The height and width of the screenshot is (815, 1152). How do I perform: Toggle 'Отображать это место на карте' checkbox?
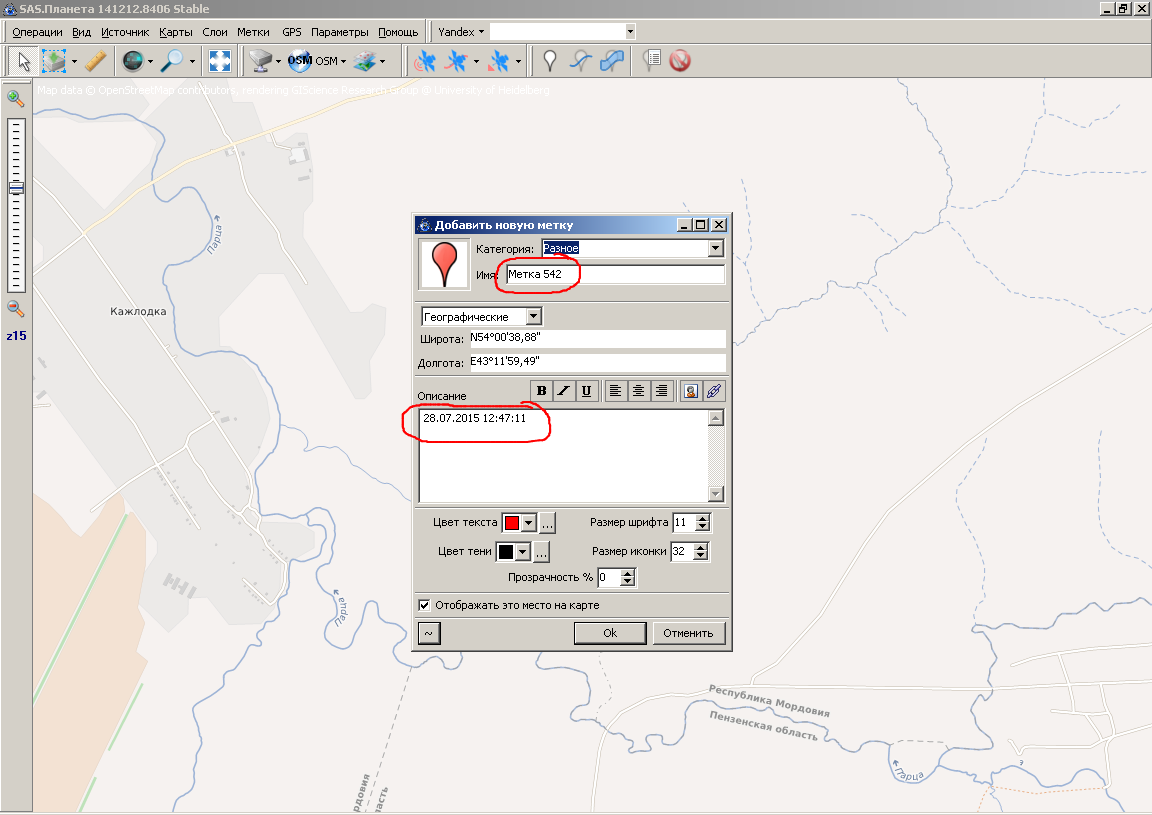coord(425,605)
